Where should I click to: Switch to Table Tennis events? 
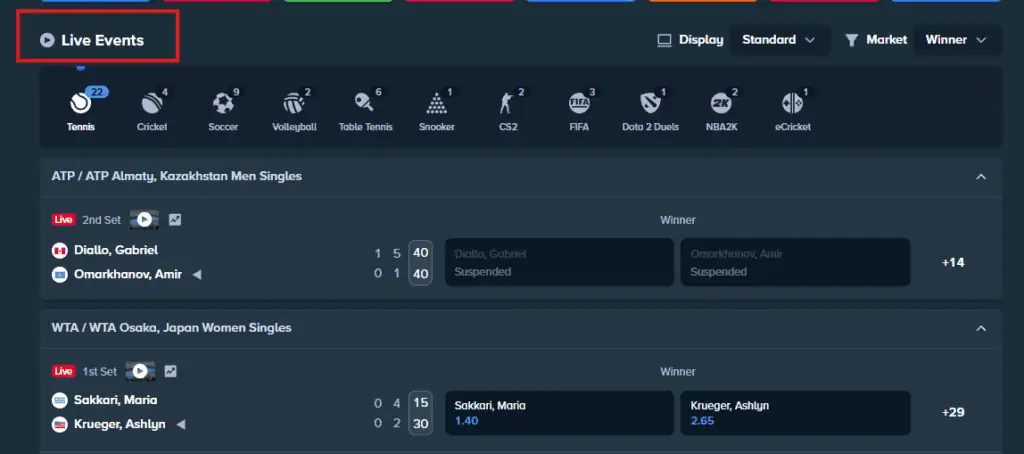point(365,104)
